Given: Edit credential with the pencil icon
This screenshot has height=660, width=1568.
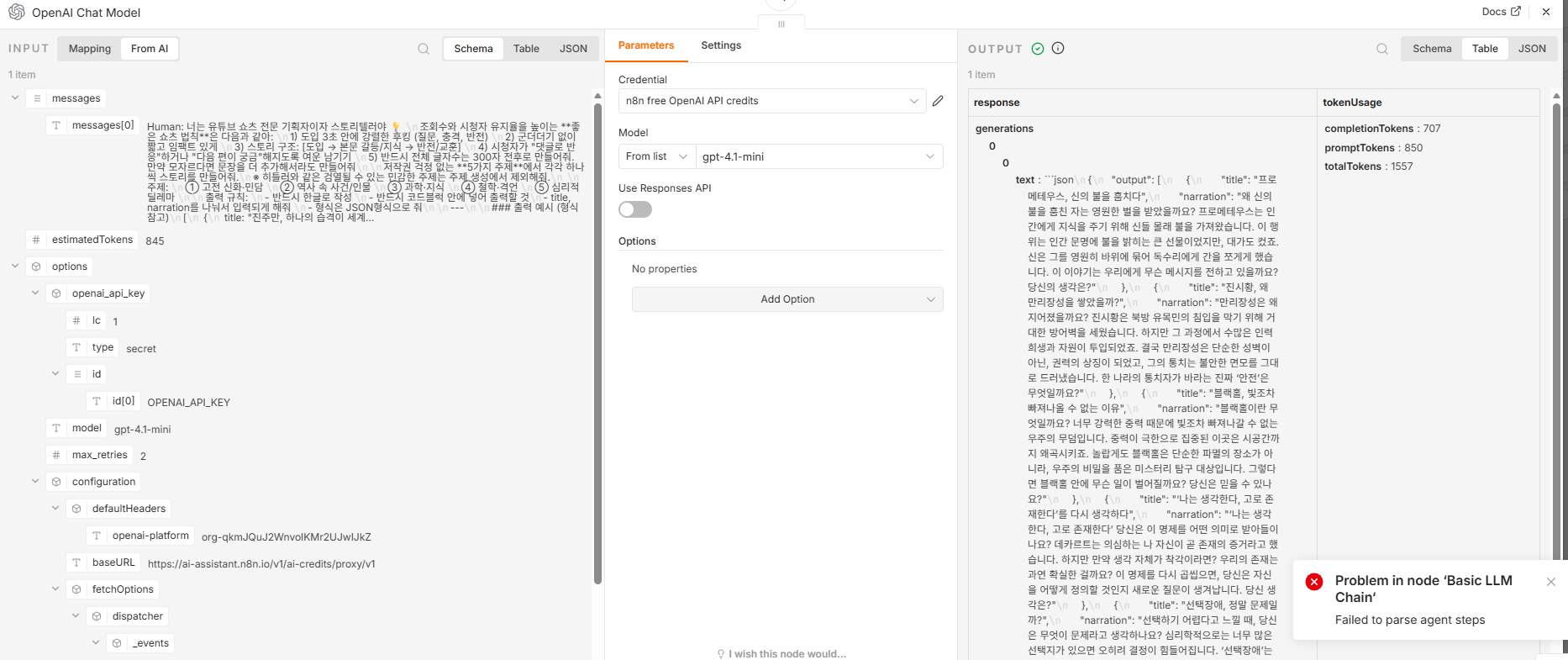Looking at the screenshot, I should coord(938,101).
